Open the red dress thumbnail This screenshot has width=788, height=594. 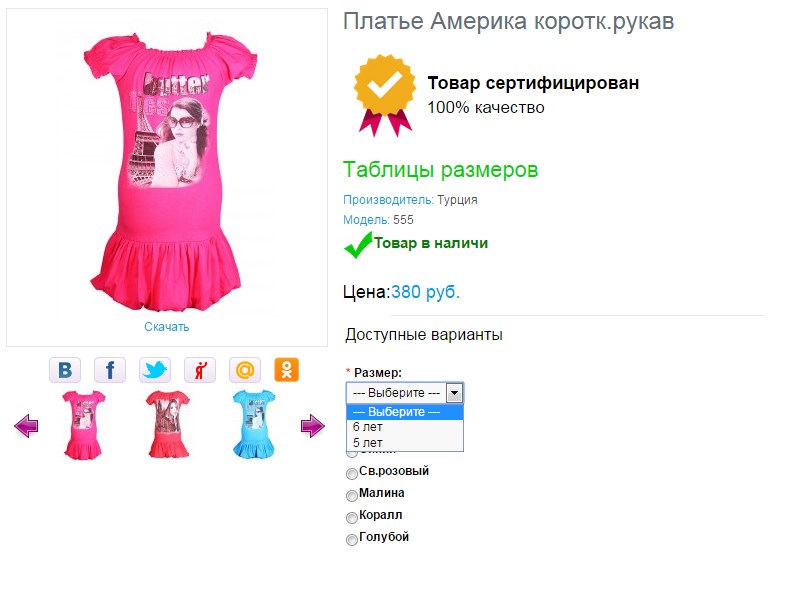point(169,425)
